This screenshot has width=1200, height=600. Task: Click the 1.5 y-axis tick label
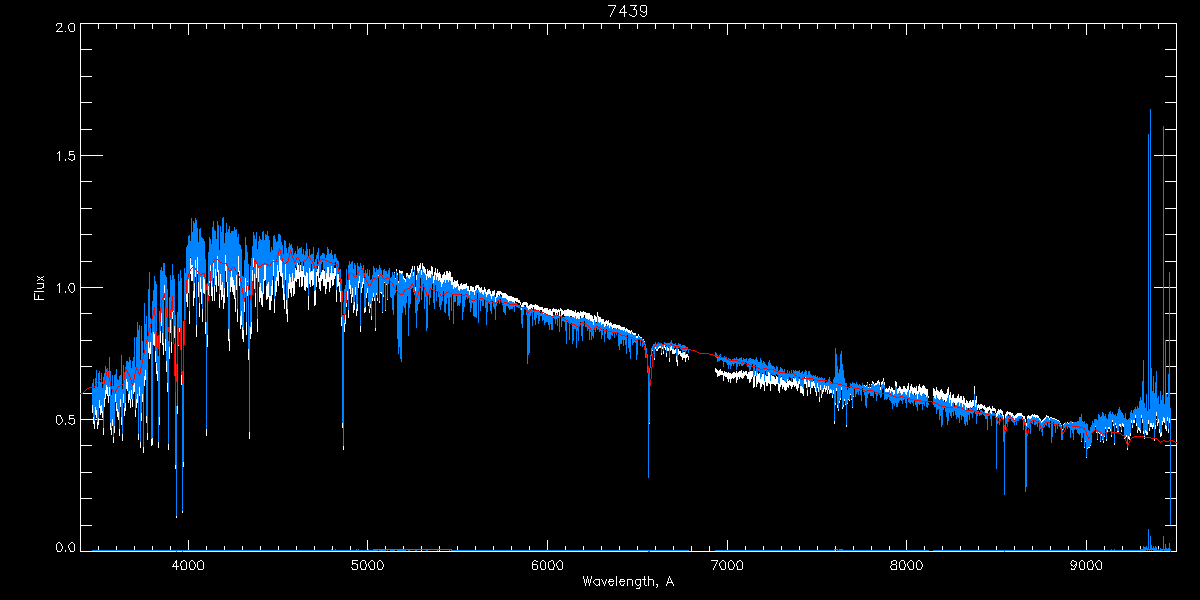click(65, 157)
